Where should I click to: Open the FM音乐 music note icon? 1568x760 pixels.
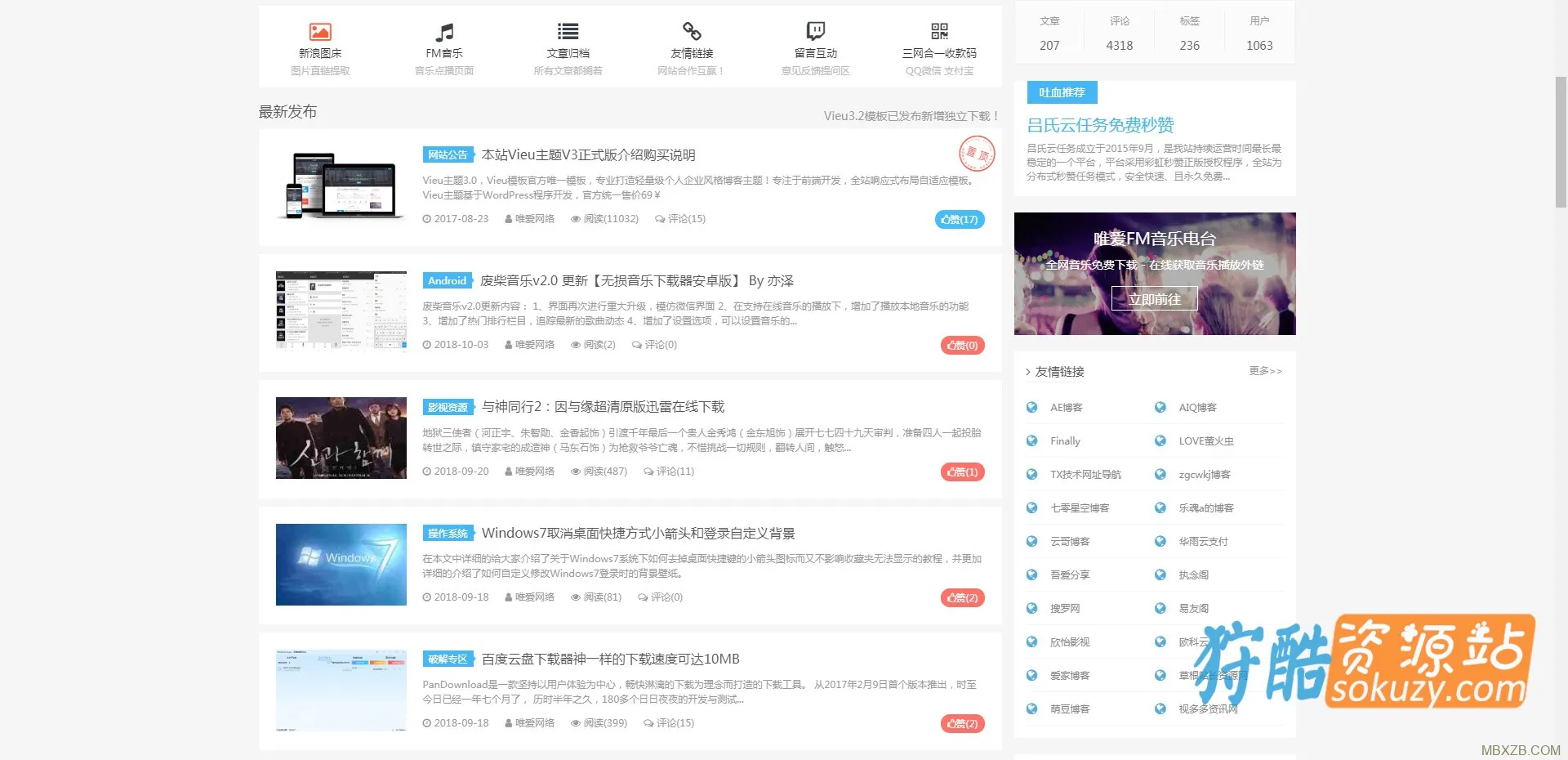[444, 32]
